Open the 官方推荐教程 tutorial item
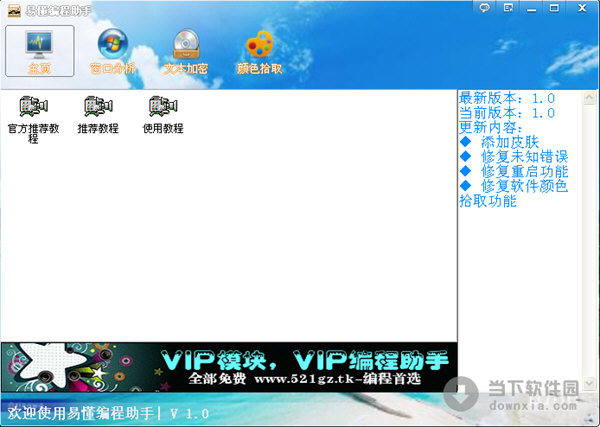The image size is (600, 427). point(33,119)
